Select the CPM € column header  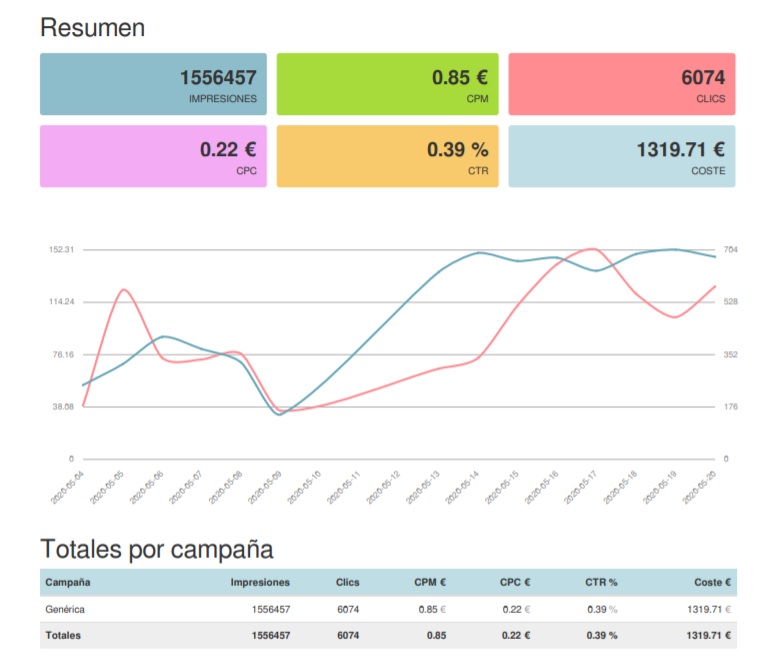[430, 582]
